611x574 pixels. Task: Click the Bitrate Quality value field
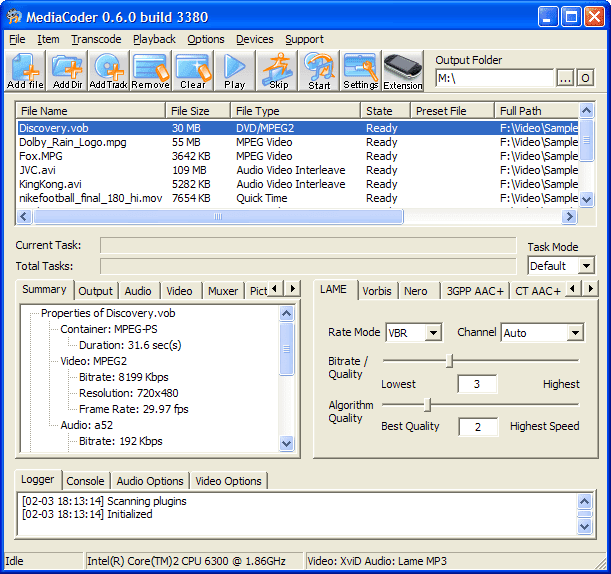(477, 384)
